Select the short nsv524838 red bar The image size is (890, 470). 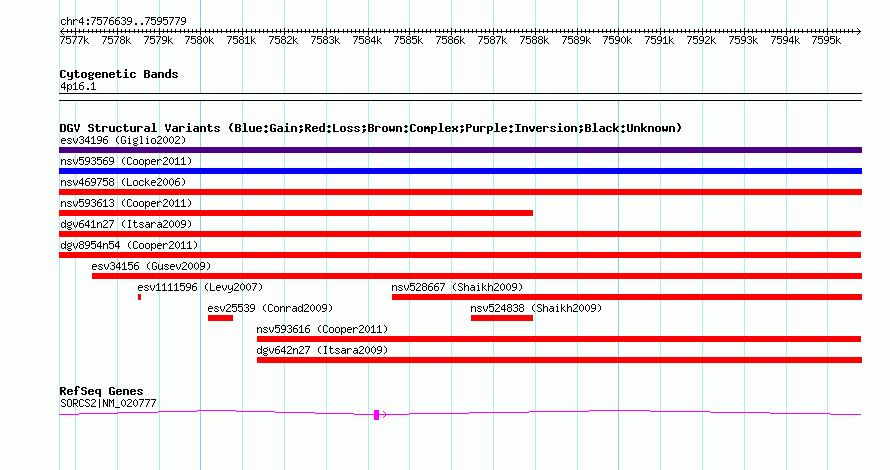(502, 318)
